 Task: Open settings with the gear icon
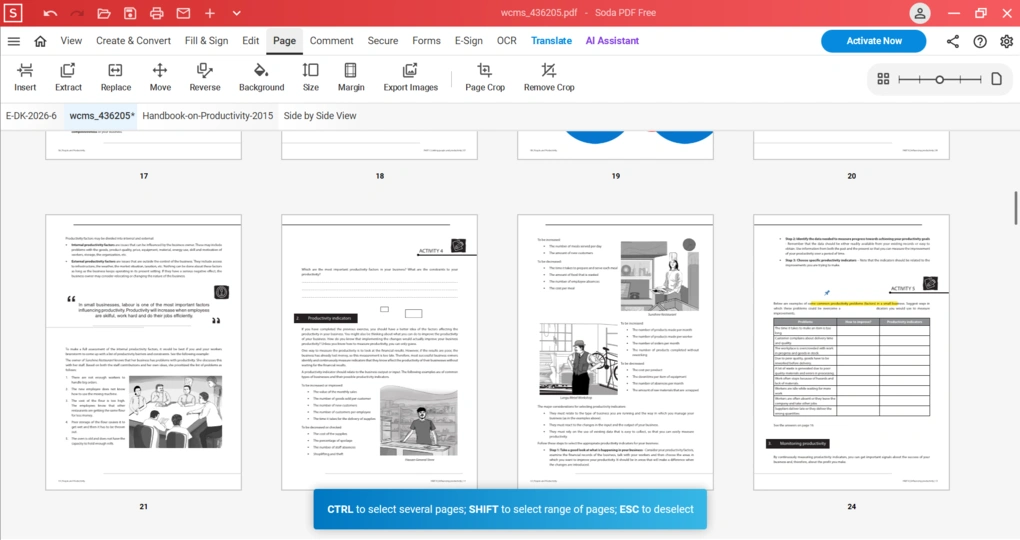(1006, 42)
